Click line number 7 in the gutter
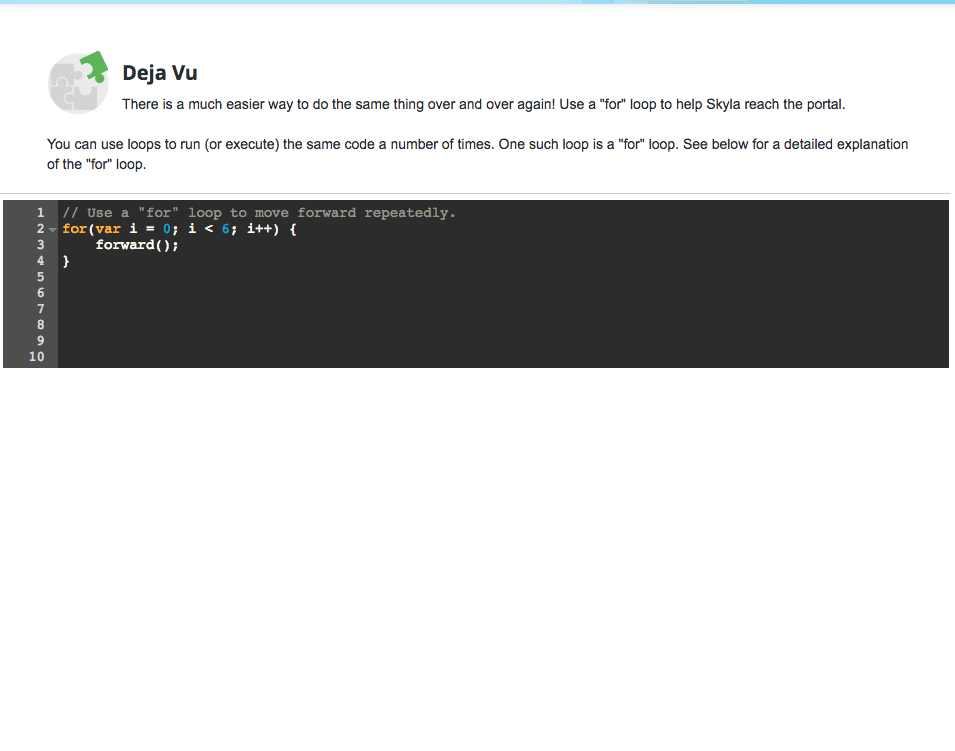Viewport: 955px width, 751px height. (40, 309)
